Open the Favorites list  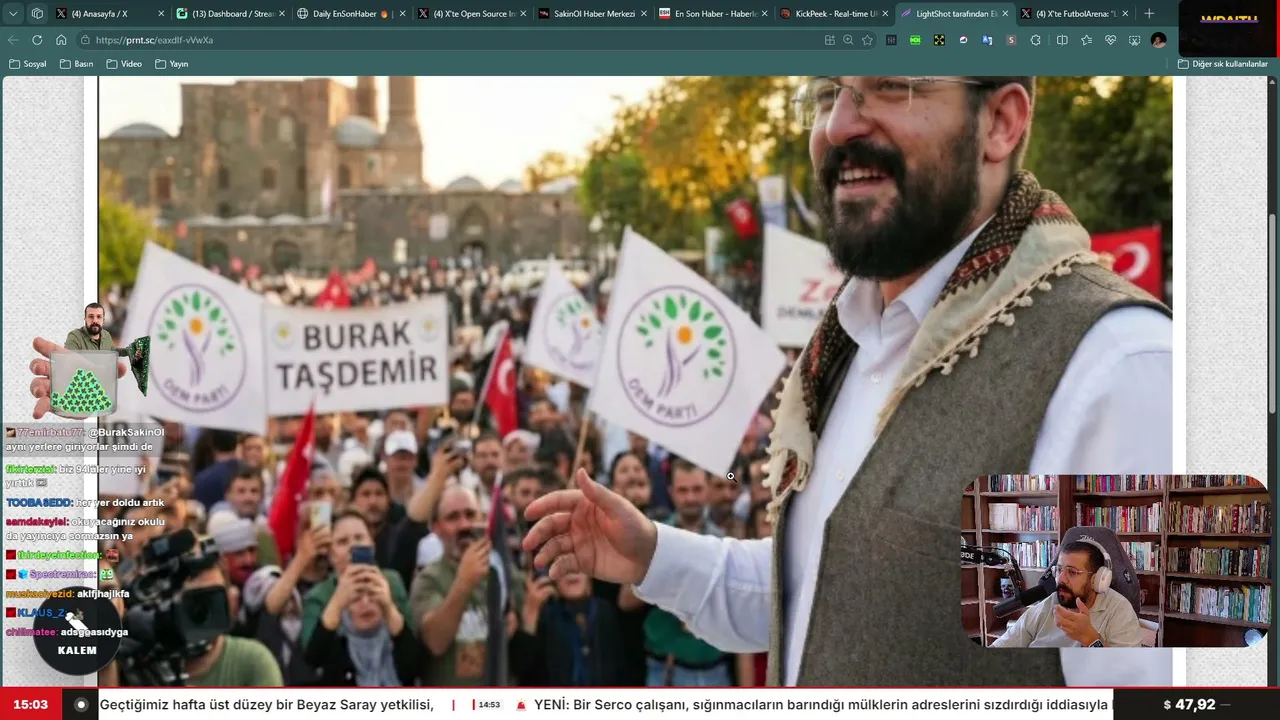point(1086,40)
